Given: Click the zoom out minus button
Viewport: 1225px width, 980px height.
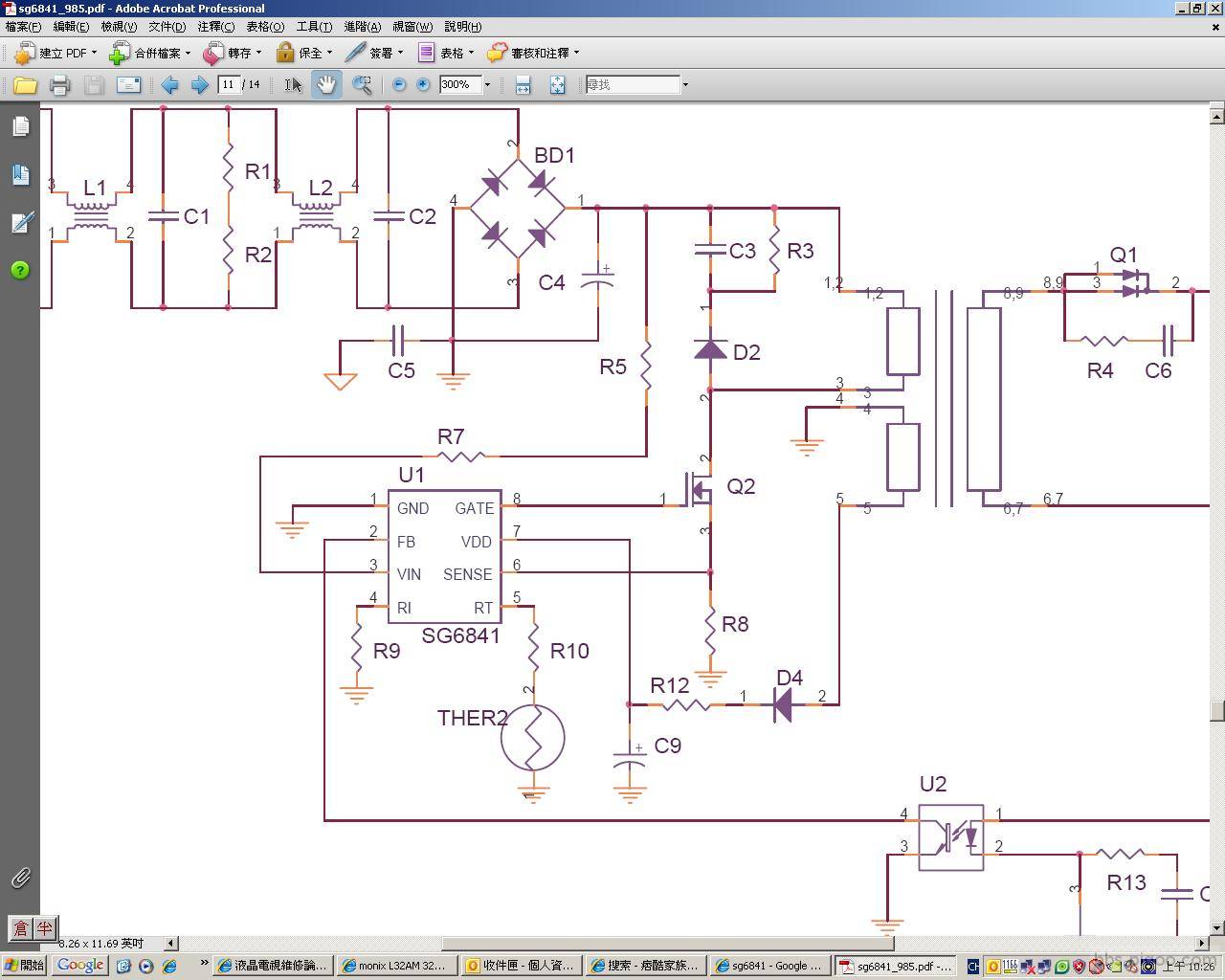Looking at the screenshot, I should coord(399,84).
